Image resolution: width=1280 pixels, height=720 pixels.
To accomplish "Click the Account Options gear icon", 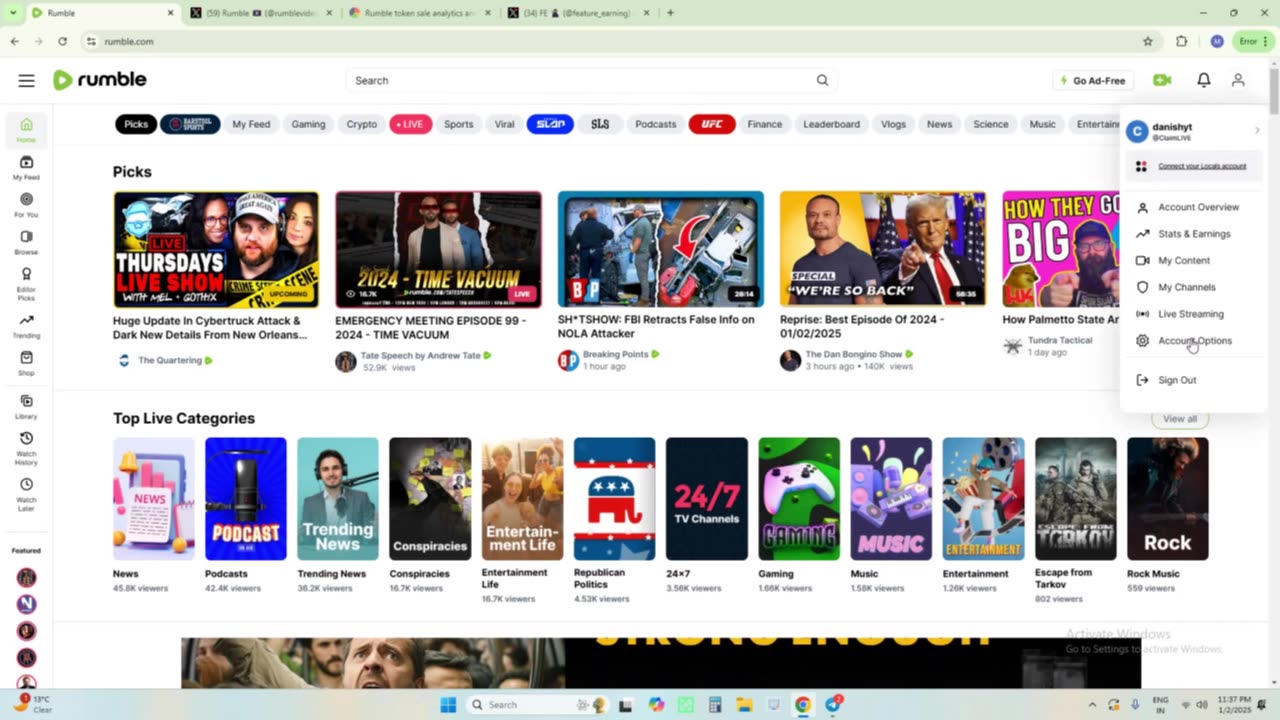I will [1142, 340].
